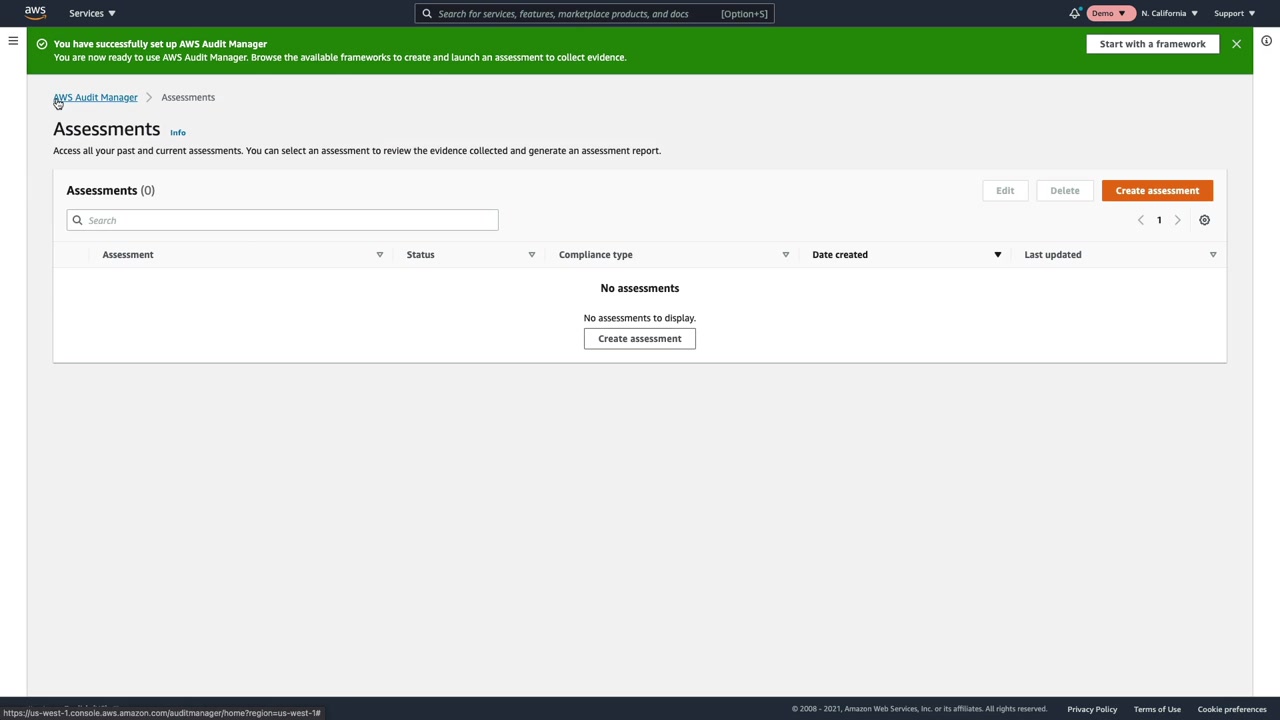The height and width of the screenshot is (720, 1280).
Task: Sort by Last updated column arrow
Action: click(x=1213, y=255)
